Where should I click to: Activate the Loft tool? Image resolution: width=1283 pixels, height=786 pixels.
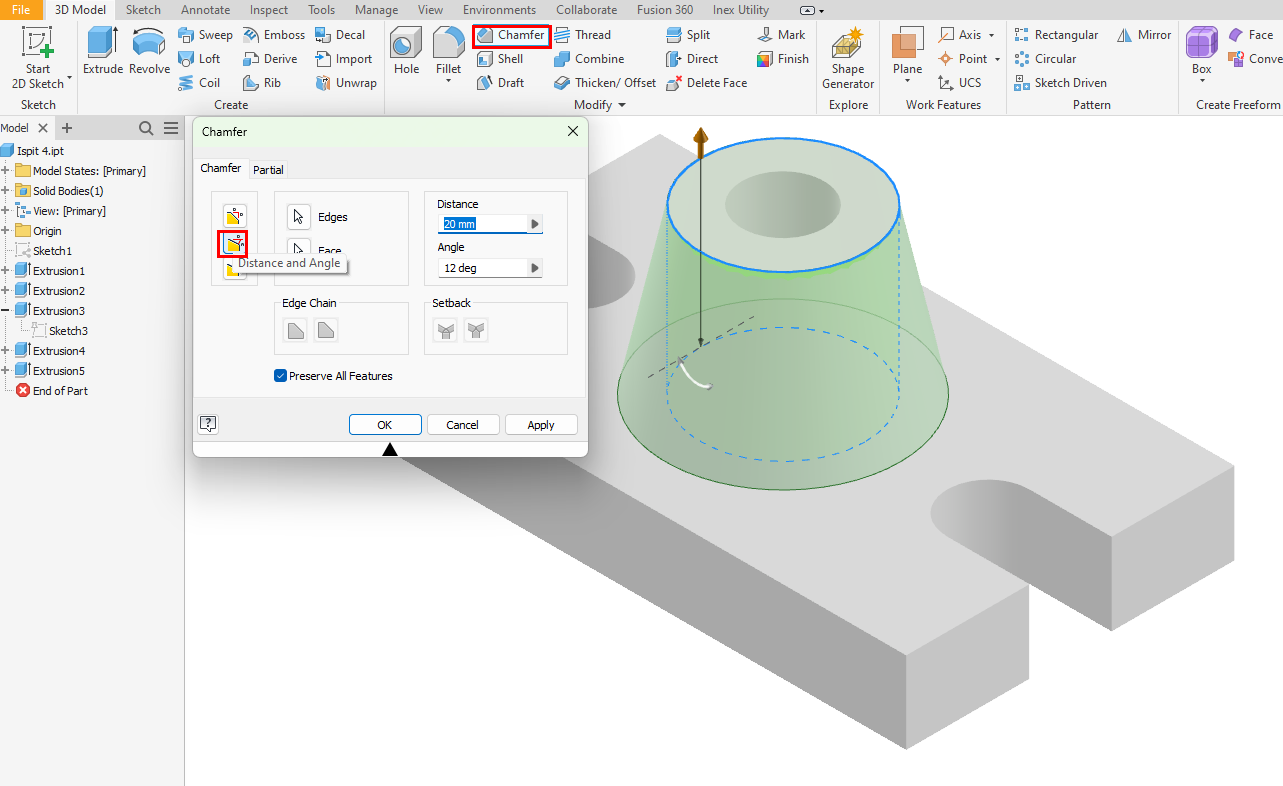pos(199,59)
